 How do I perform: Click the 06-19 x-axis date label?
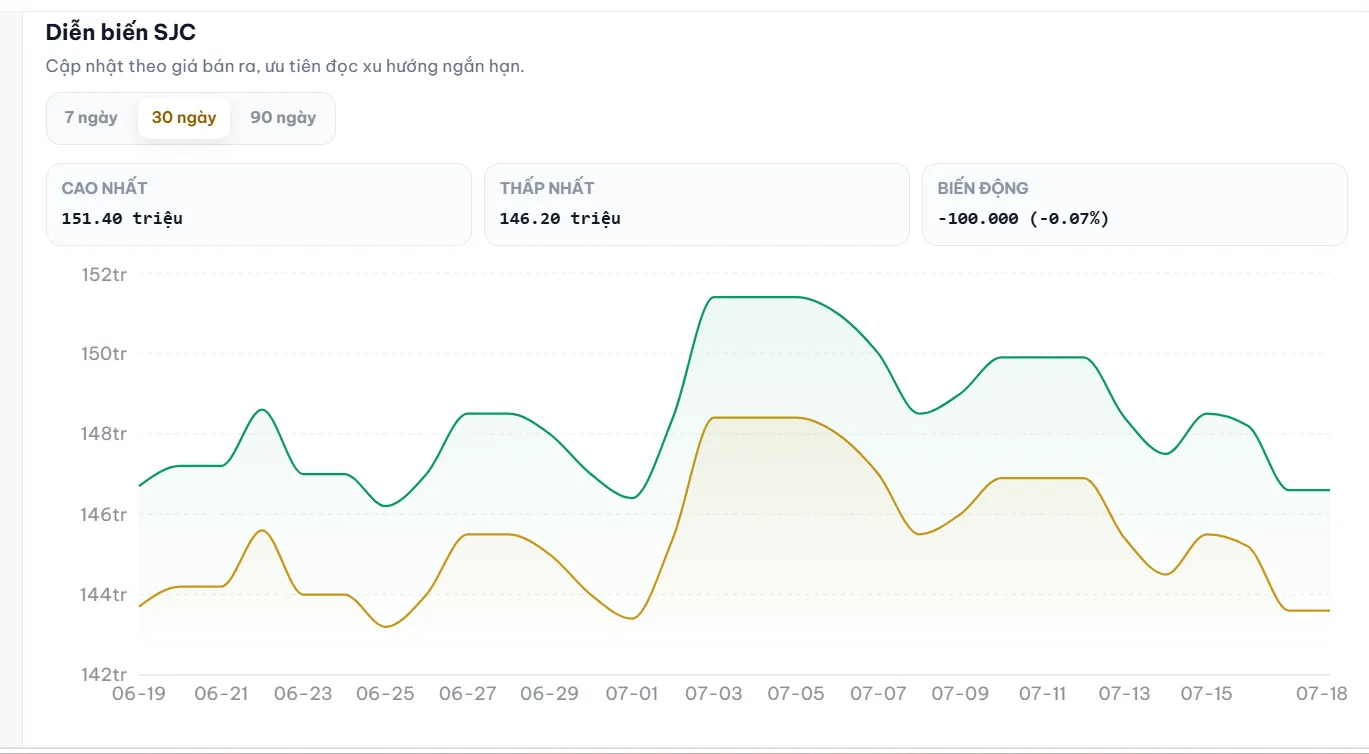tap(139, 693)
